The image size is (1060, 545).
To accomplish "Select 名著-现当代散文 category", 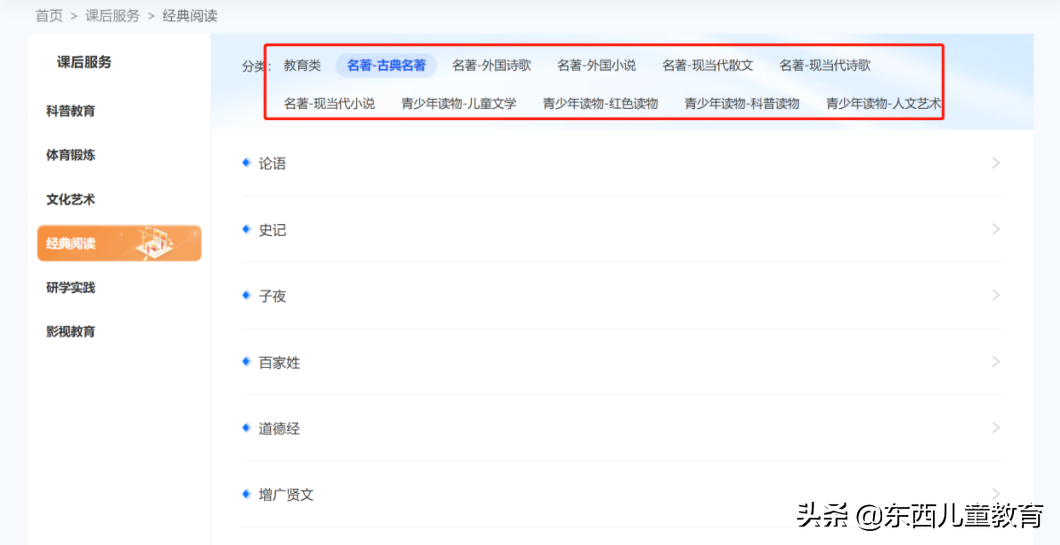I will (708, 66).
